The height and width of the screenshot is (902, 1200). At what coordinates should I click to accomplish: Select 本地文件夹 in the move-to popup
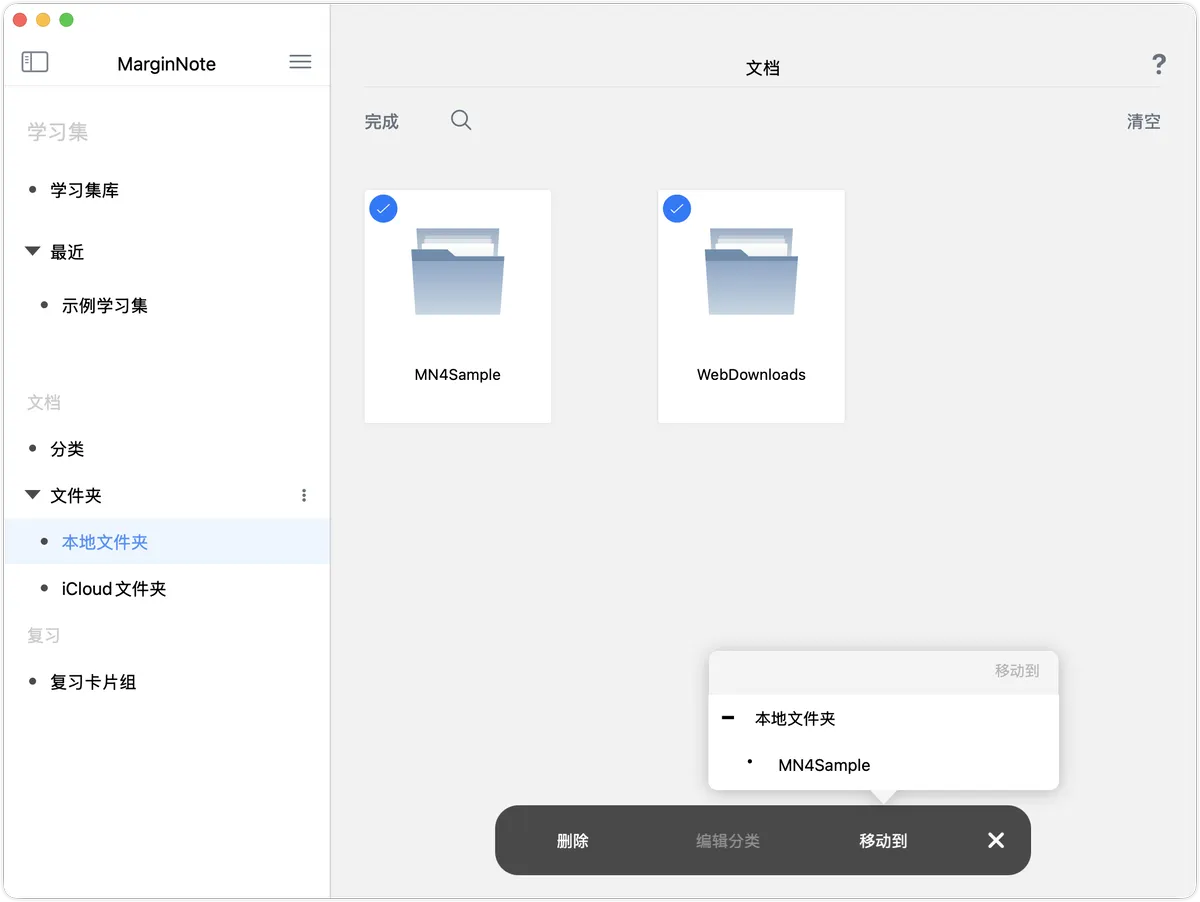click(795, 718)
